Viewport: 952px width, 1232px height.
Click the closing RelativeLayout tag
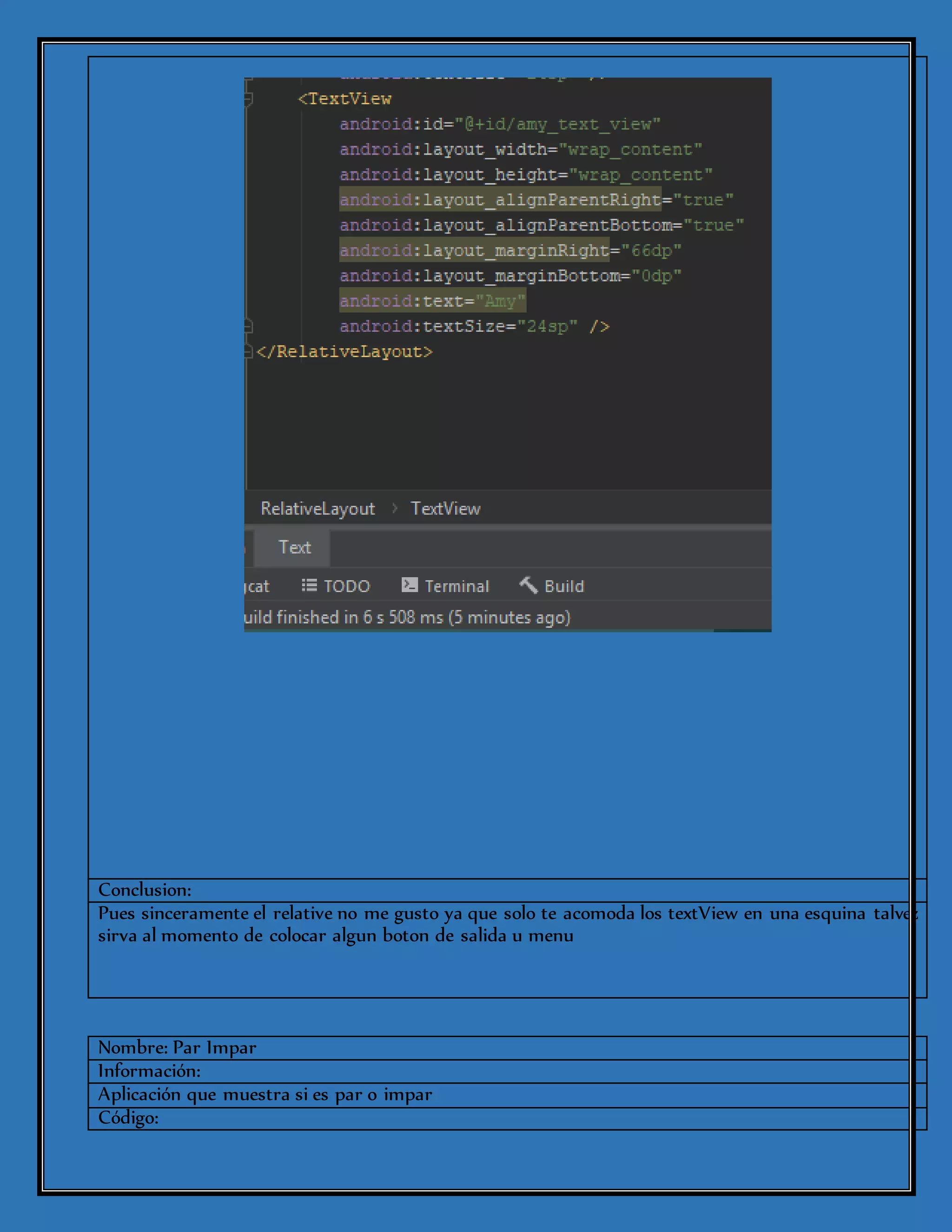click(x=344, y=351)
